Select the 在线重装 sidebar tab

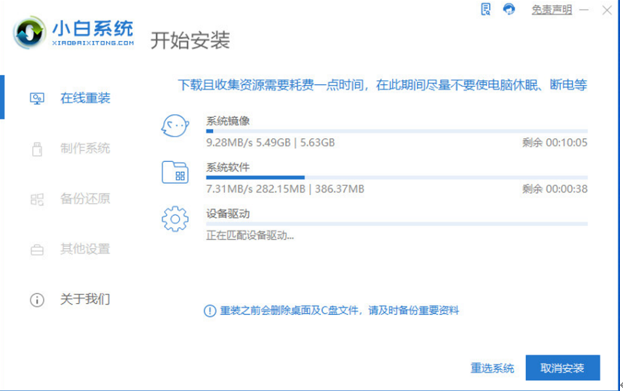70,98
